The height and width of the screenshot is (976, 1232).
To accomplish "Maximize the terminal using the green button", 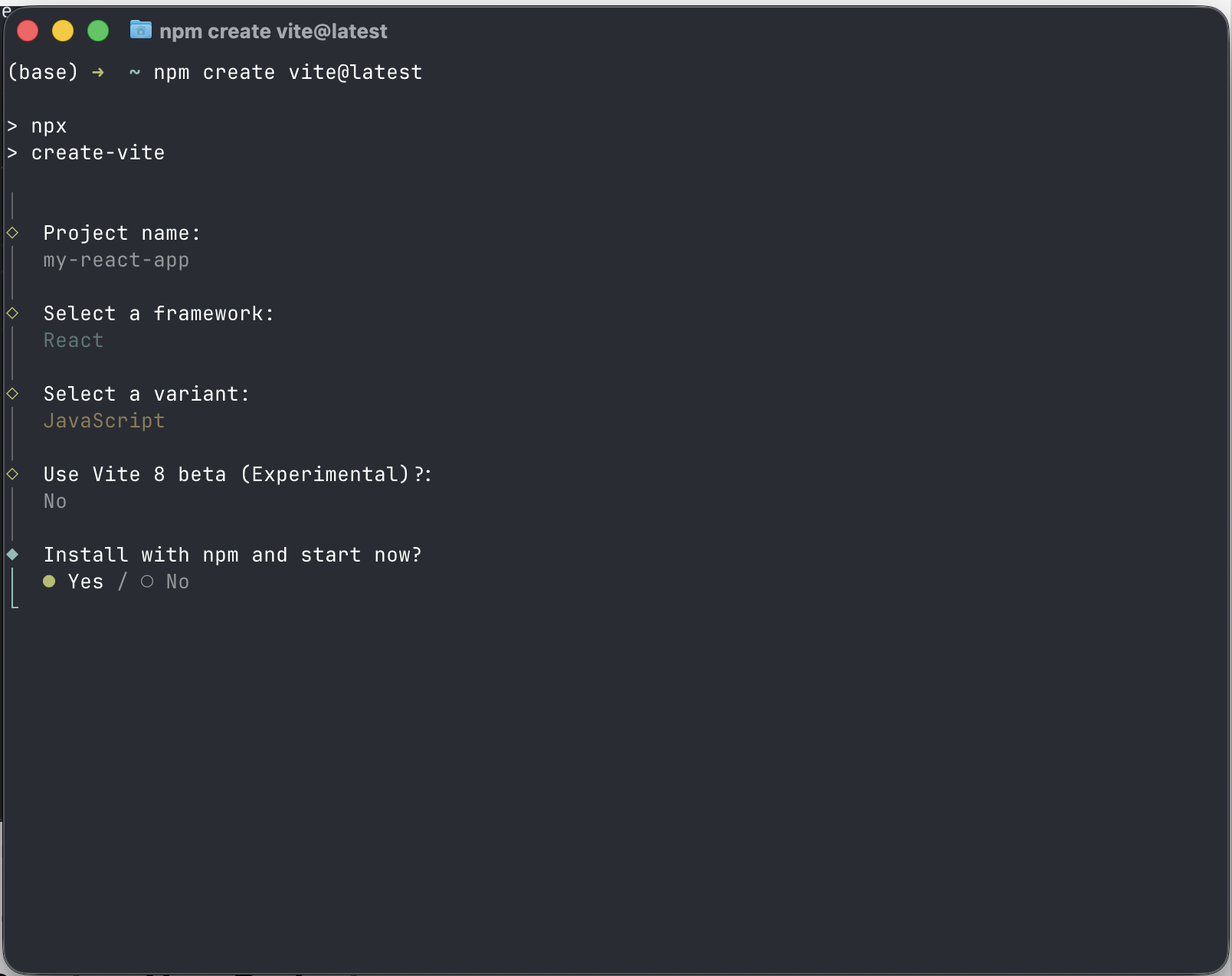I will pyautogui.click(x=98, y=31).
